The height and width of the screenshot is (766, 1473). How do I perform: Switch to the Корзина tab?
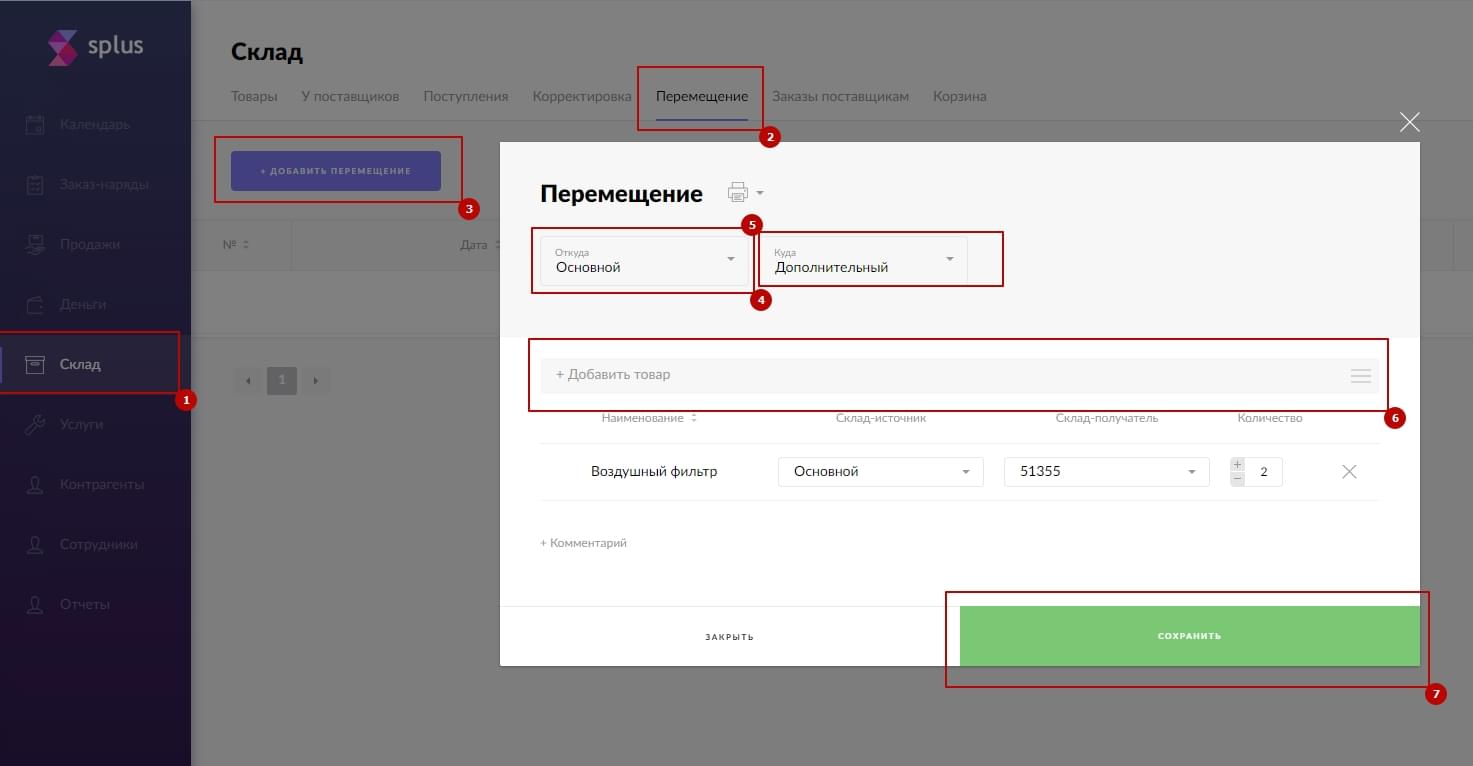(960, 97)
